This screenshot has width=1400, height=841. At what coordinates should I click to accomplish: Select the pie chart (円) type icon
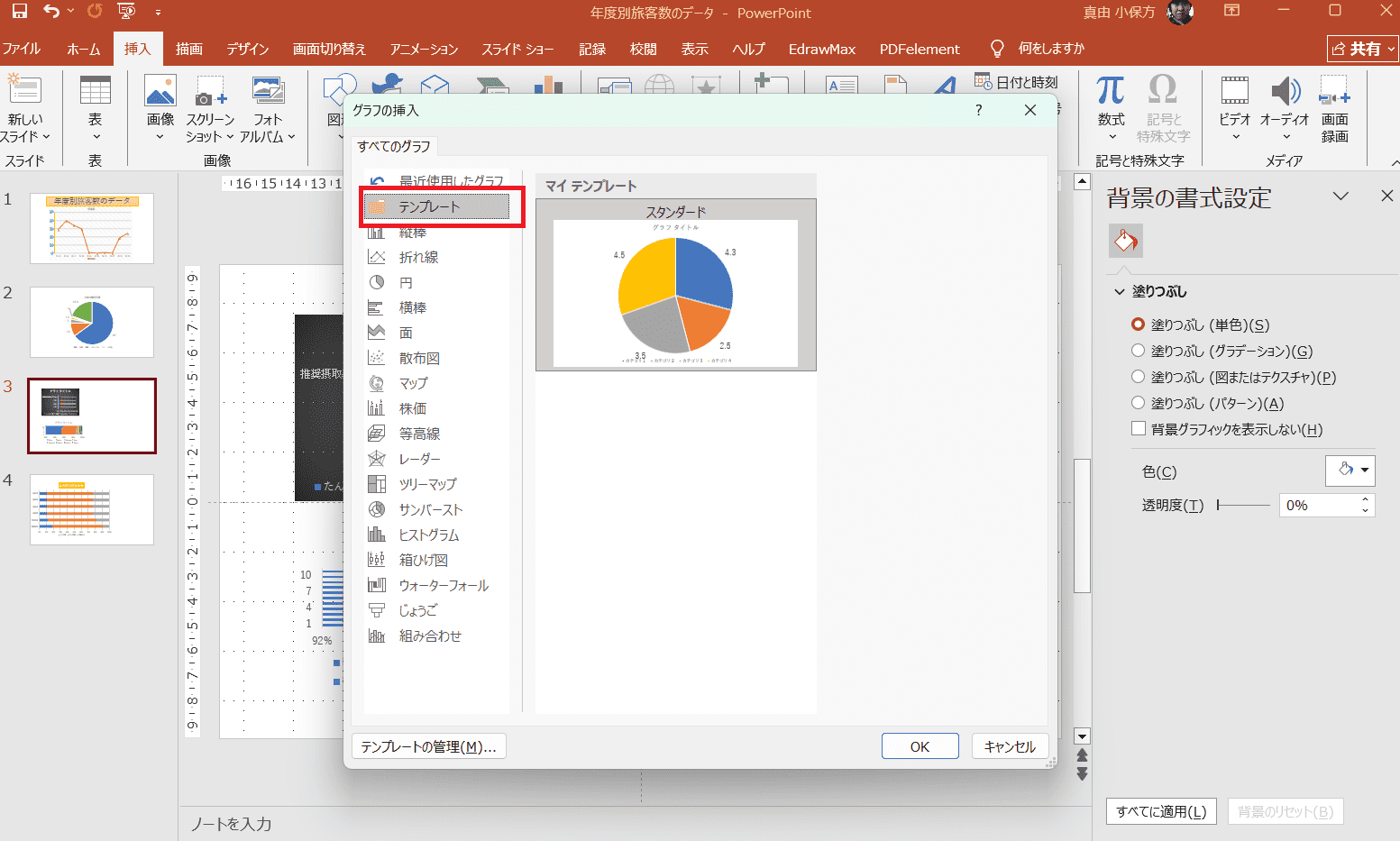(377, 282)
